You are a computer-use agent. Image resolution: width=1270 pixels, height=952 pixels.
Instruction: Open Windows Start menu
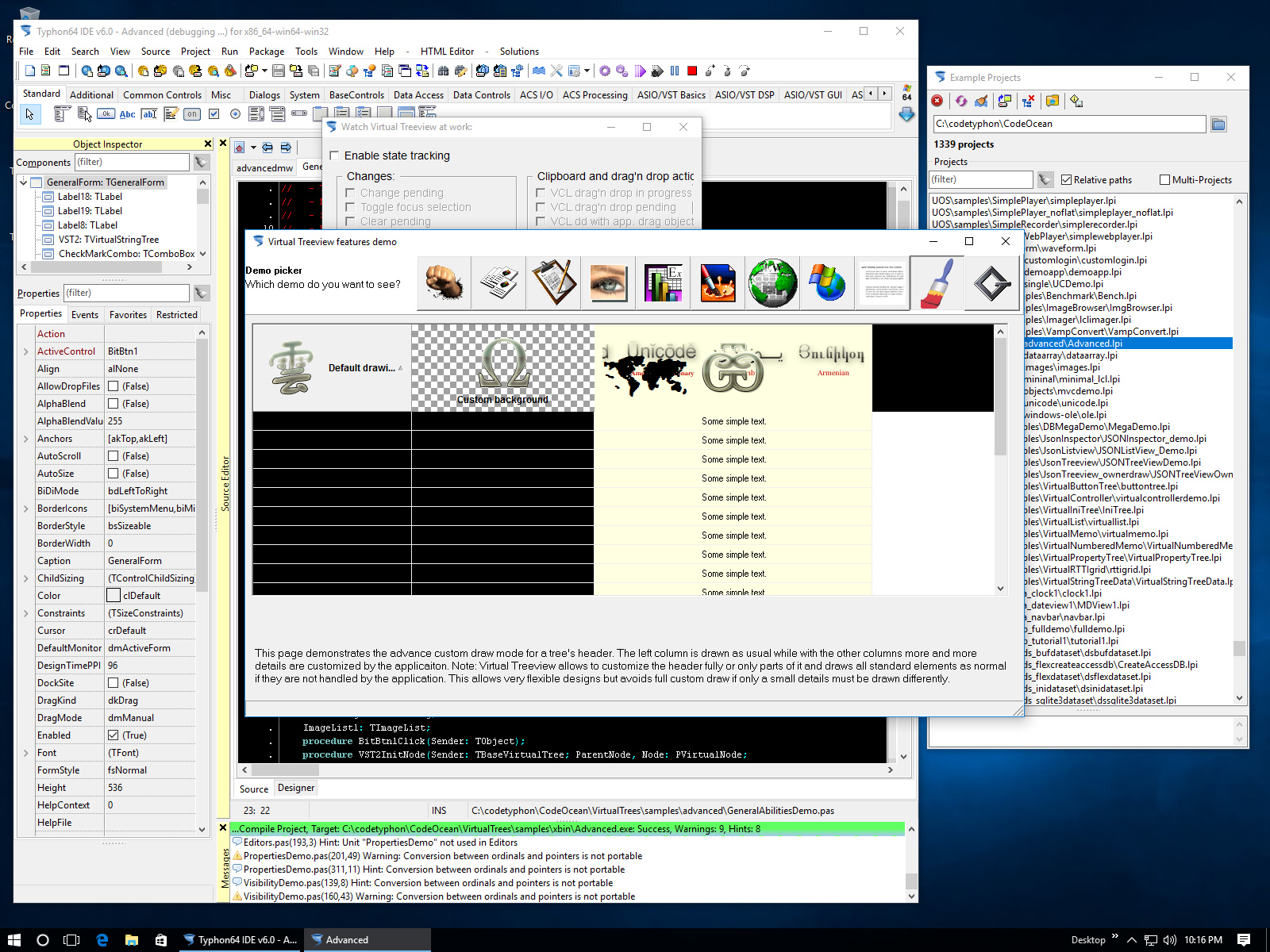click(x=14, y=940)
